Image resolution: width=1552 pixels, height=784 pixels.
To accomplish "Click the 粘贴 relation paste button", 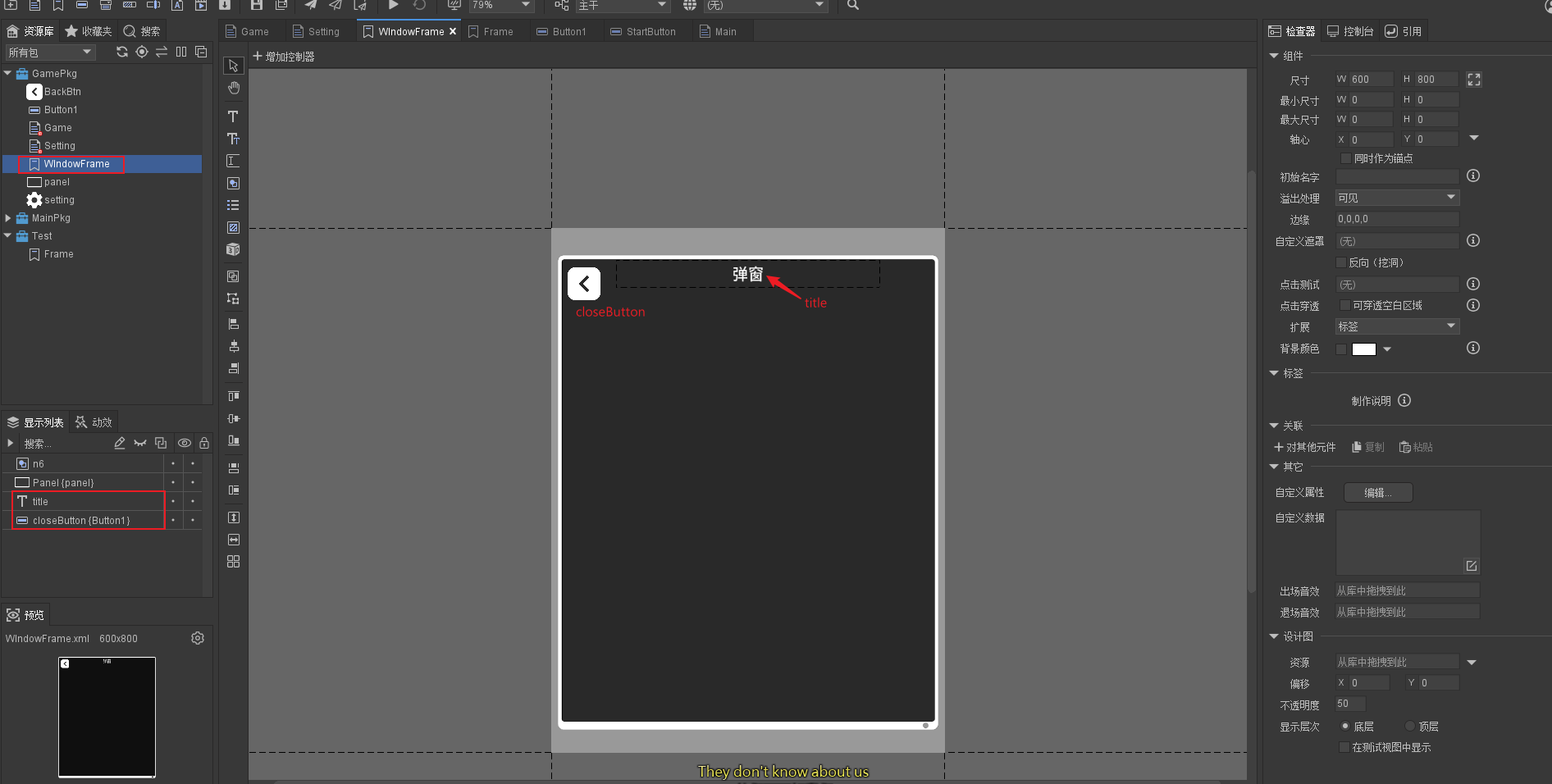I will point(1416,447).
